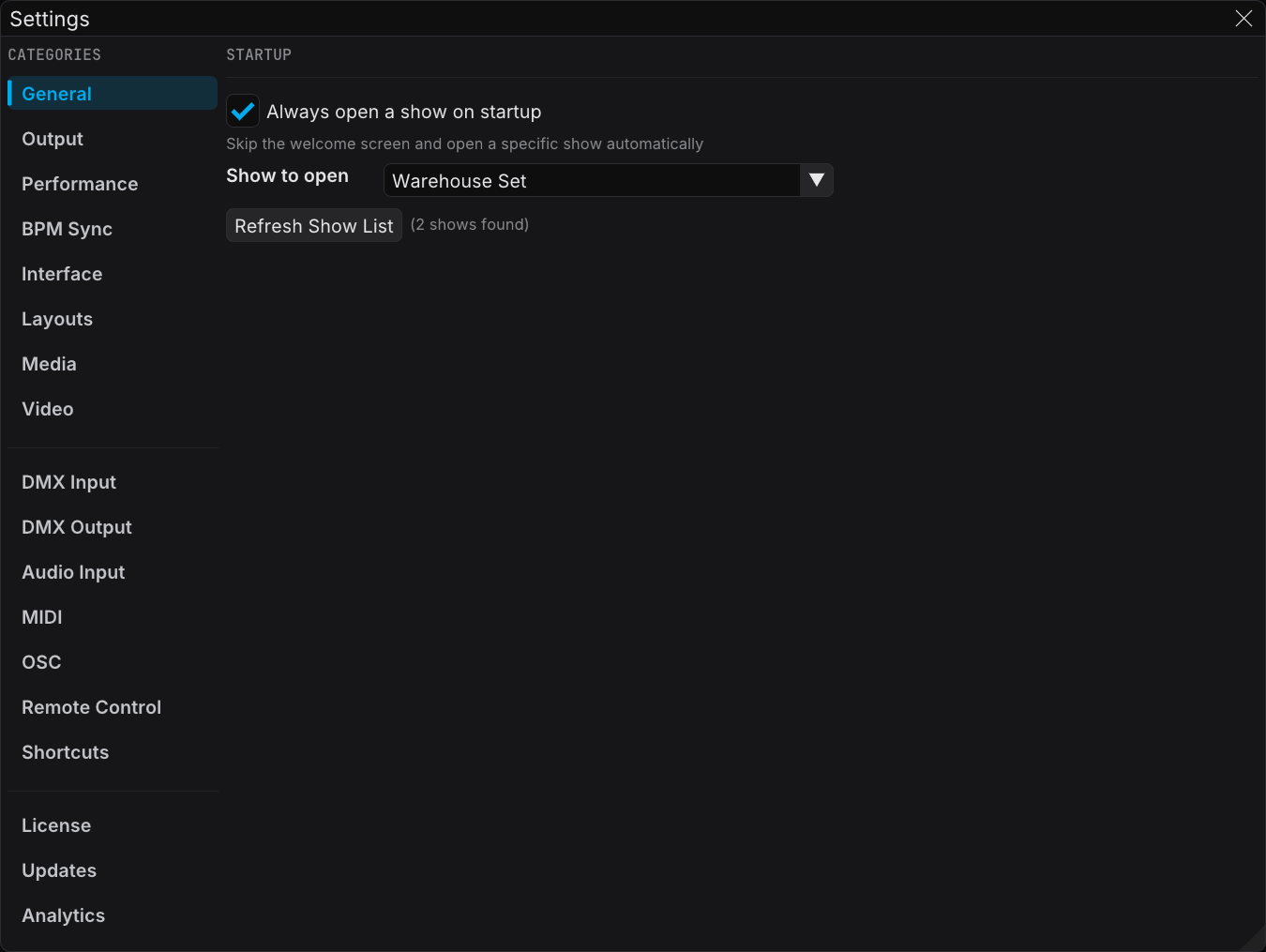Open the Video settings category
This screenshot has height=952, width=1266.
(113, 409)
